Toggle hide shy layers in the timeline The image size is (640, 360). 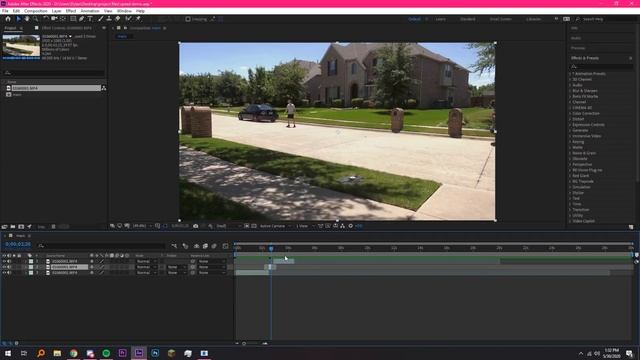coord(196,246)
